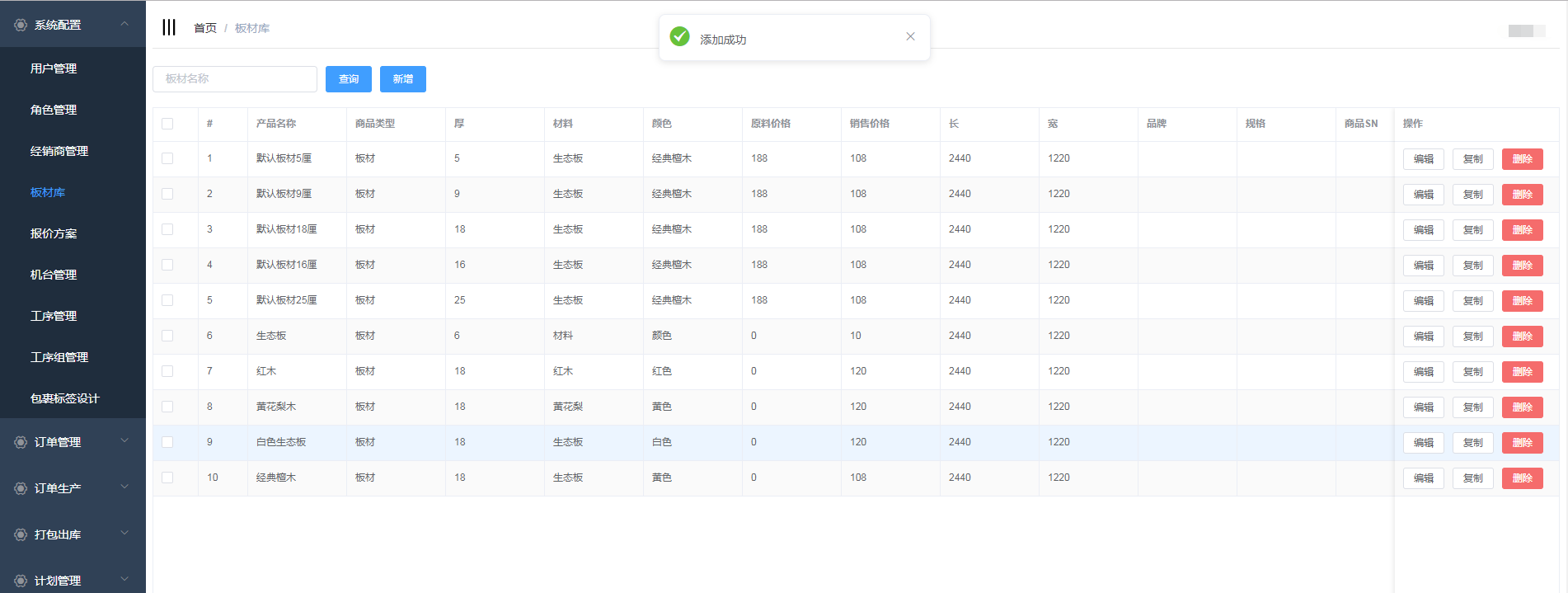
Task: Select the checkbox for 红木 row
Action: click(x=167, y=371)
